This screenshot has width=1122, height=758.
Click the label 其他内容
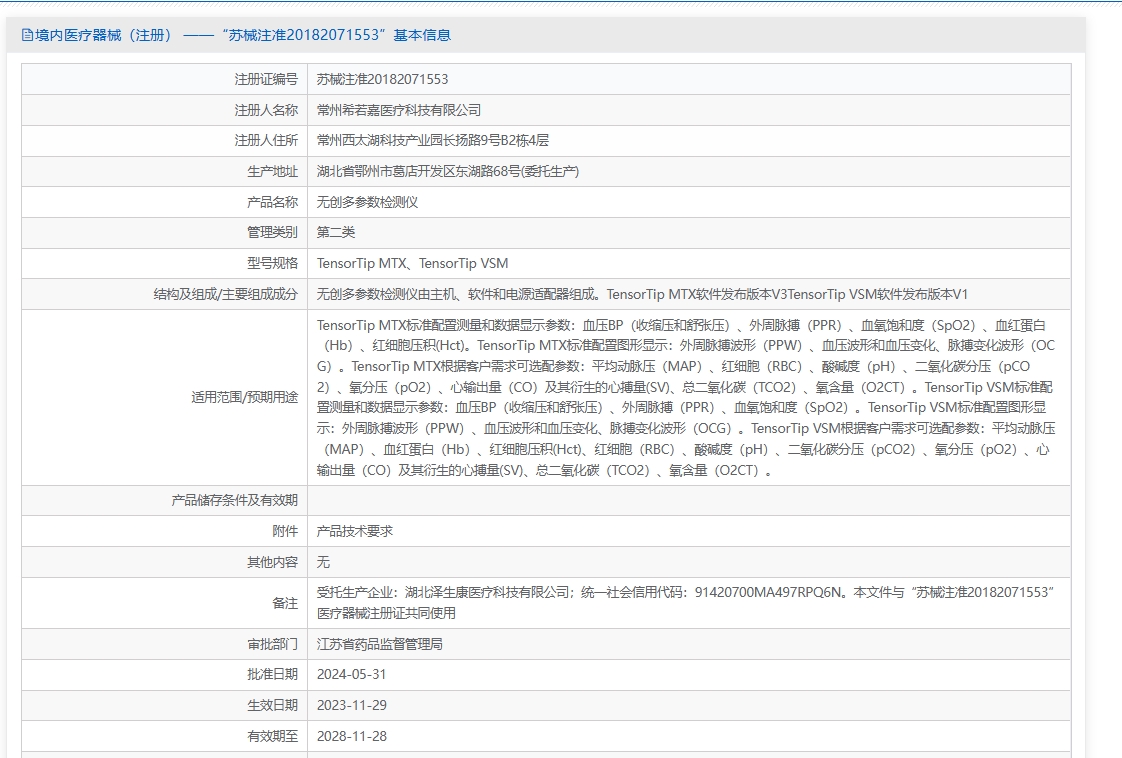coord(273,562)
